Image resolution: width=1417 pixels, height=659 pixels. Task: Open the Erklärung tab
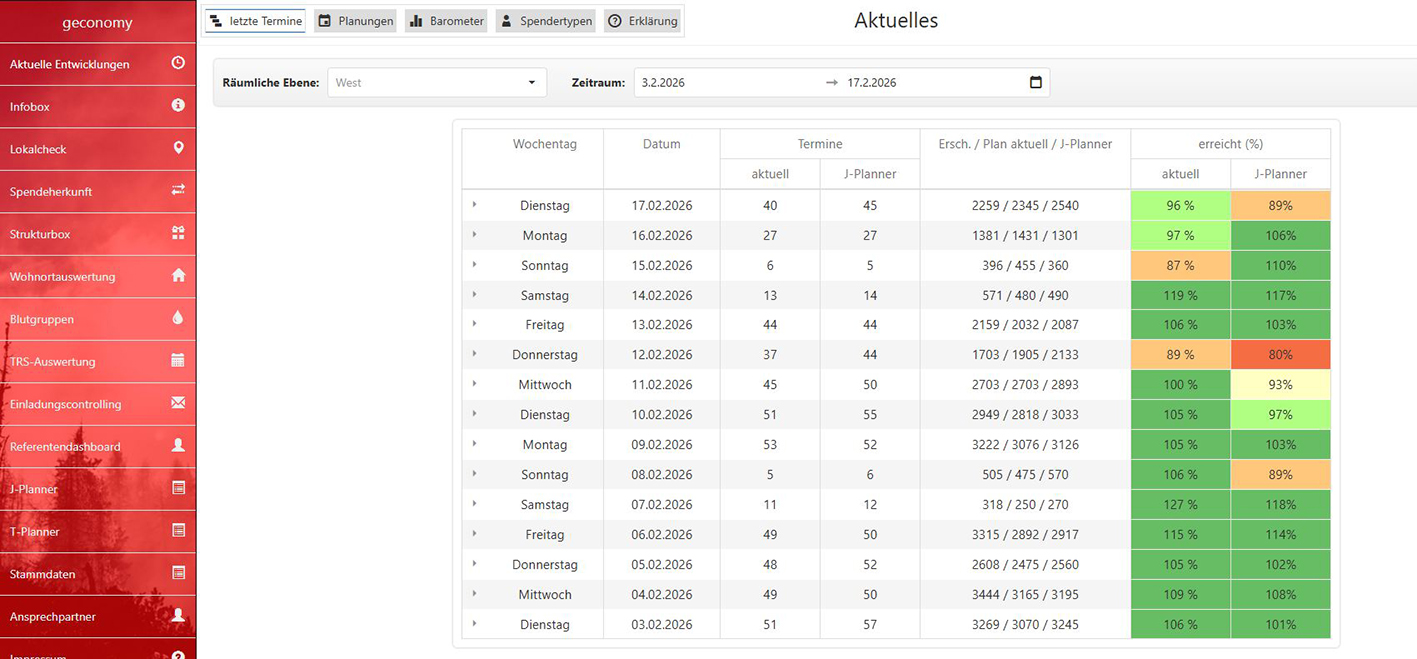pyautogui.click(x=642, y=21)
